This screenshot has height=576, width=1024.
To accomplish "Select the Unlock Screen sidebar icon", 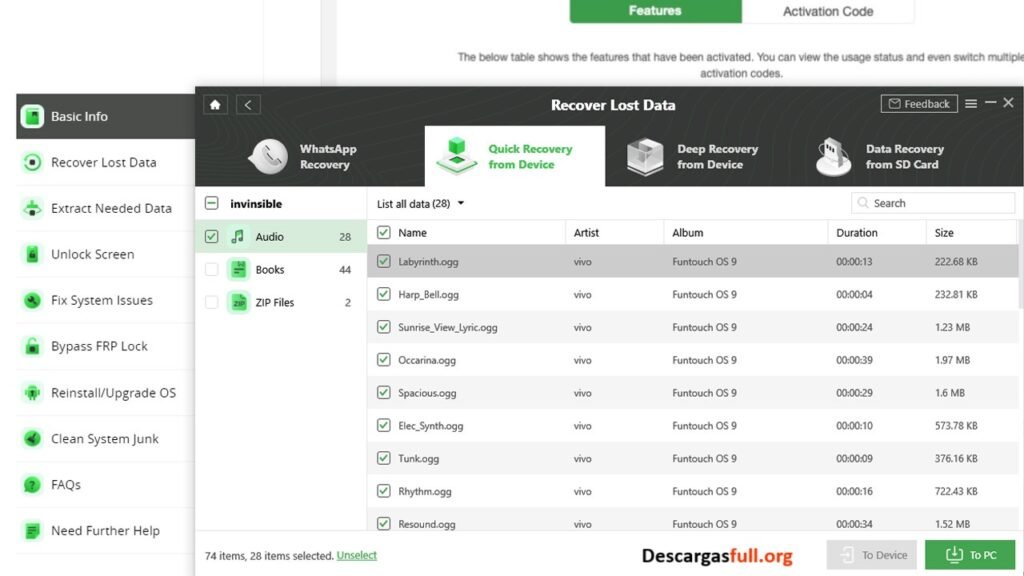I will coord(32,254).
